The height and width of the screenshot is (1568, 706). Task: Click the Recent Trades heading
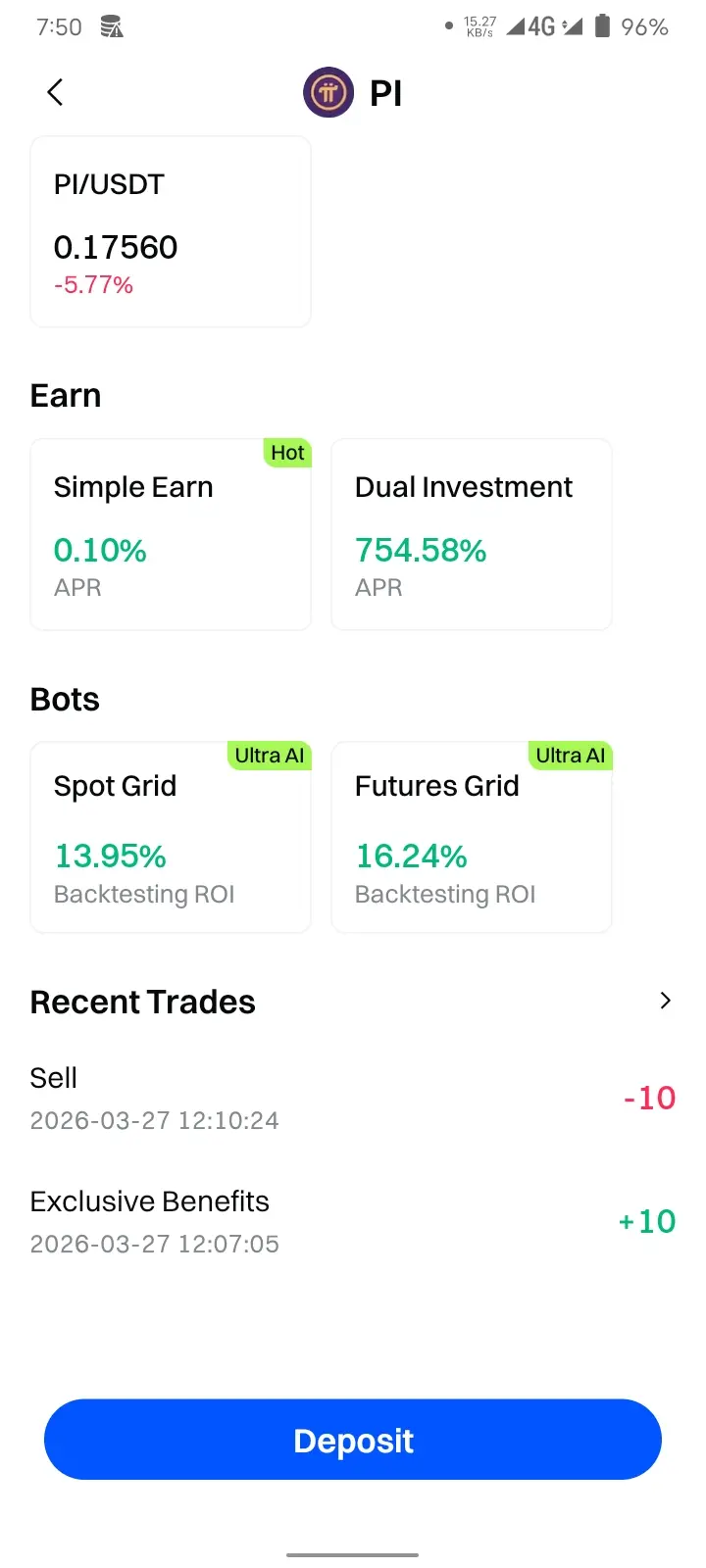[143, 1003]
